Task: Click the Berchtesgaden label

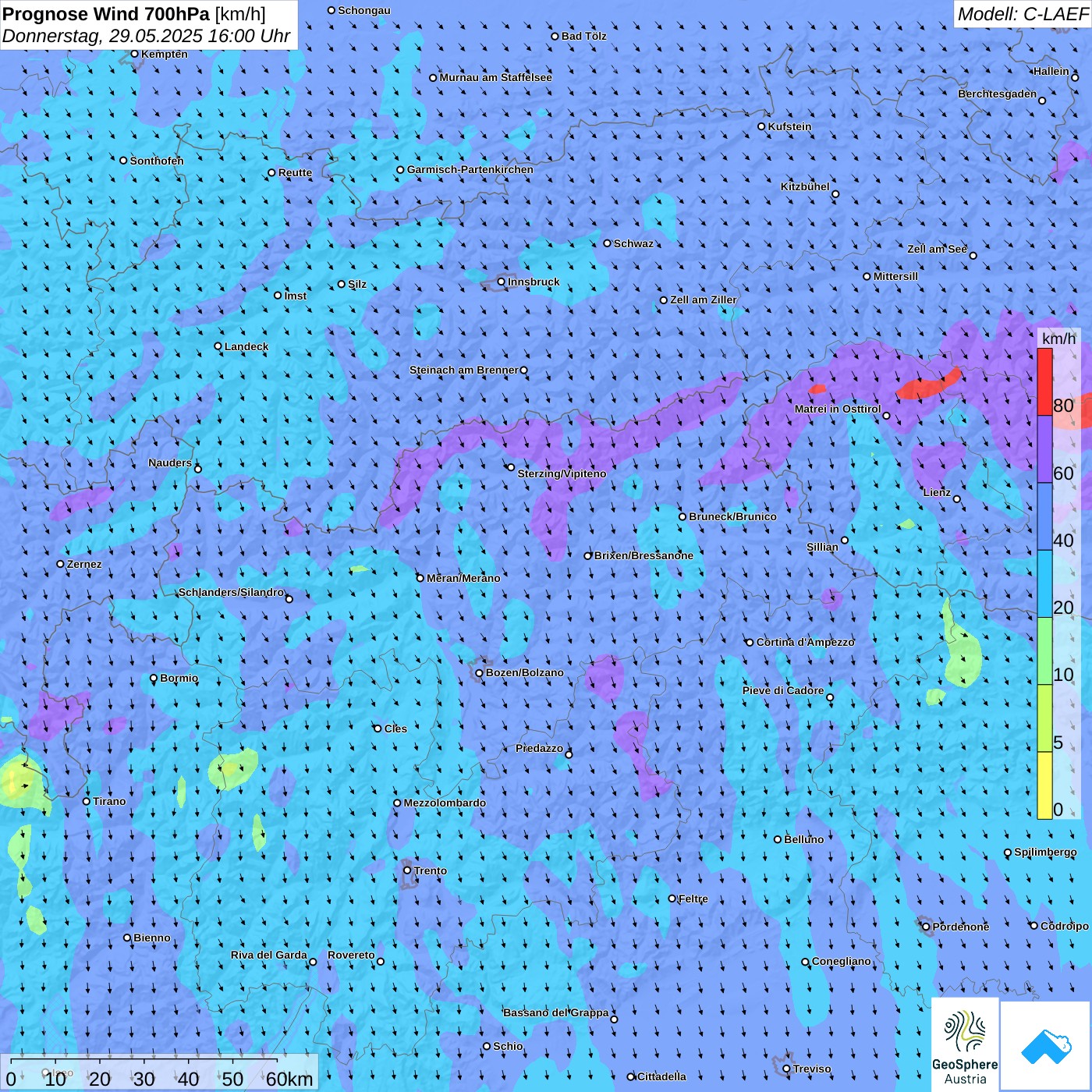Action: [x=998, y=94]
